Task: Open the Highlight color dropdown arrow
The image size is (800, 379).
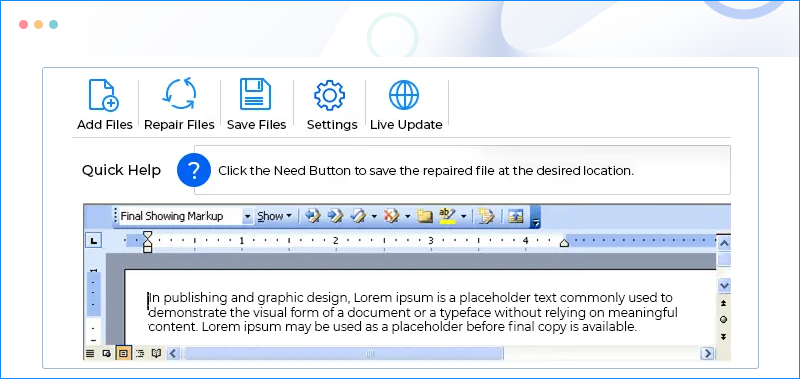Action: [463, 216]
